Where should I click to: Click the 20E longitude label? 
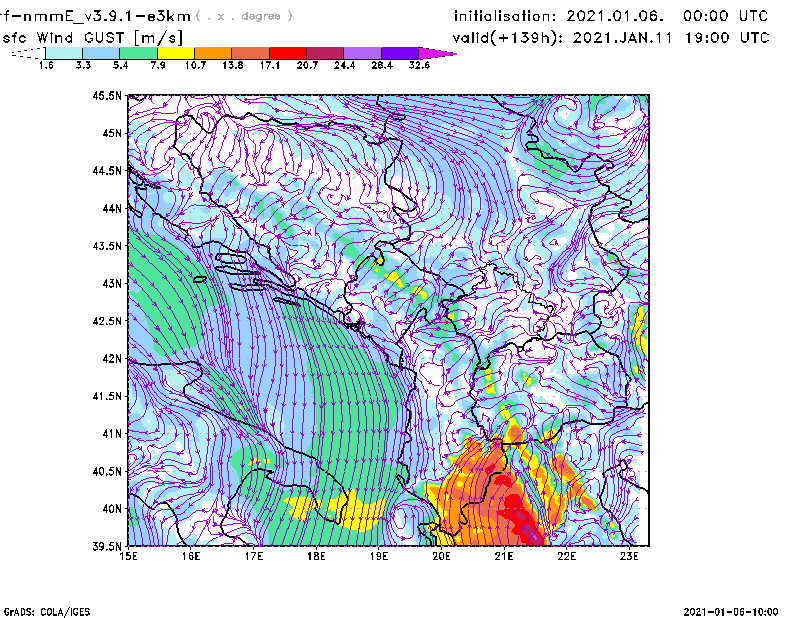(441, 556)
